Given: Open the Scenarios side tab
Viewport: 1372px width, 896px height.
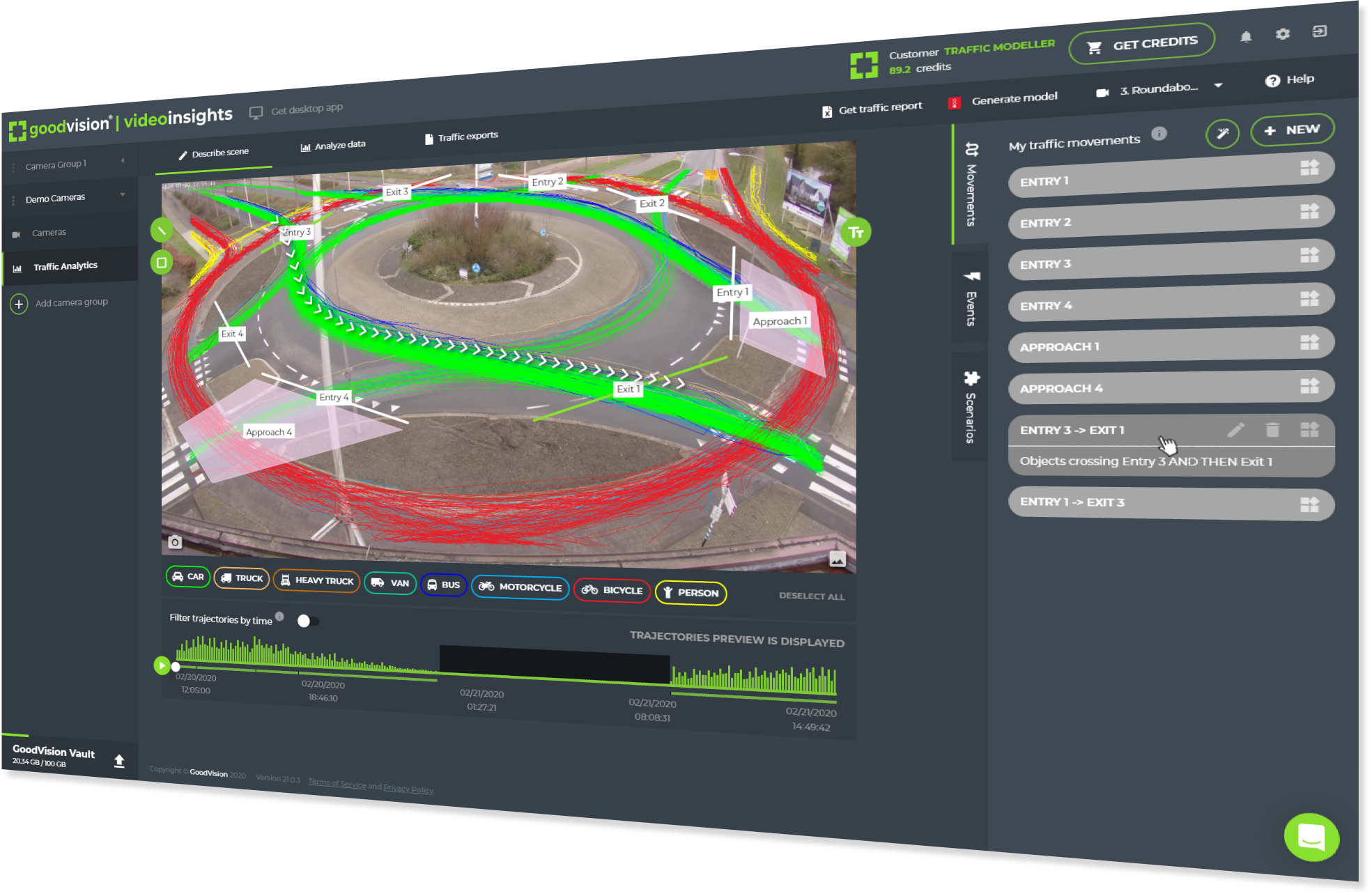Looking at the screenshot, I should 971,408.
